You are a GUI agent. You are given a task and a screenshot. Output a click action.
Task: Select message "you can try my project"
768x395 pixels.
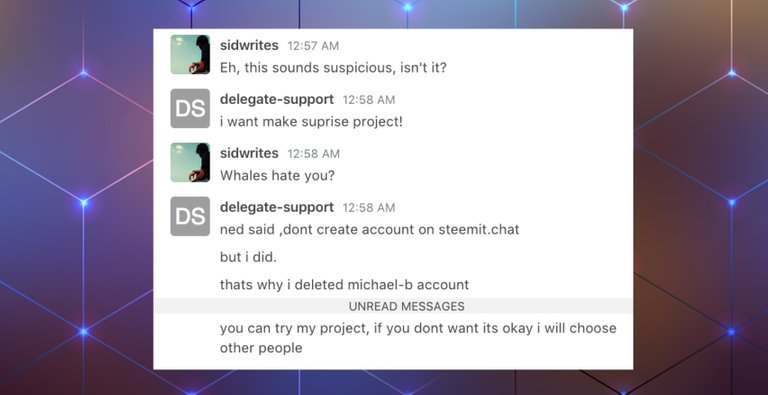[418, 338]
